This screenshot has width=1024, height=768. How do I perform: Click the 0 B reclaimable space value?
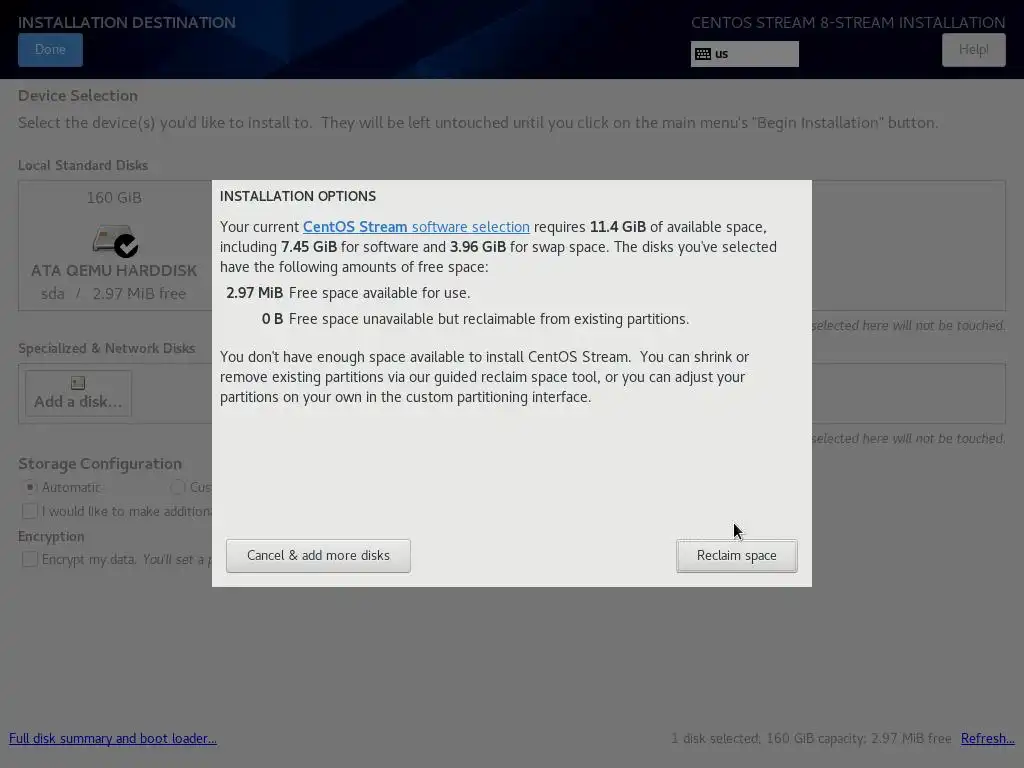coord(272,319)
